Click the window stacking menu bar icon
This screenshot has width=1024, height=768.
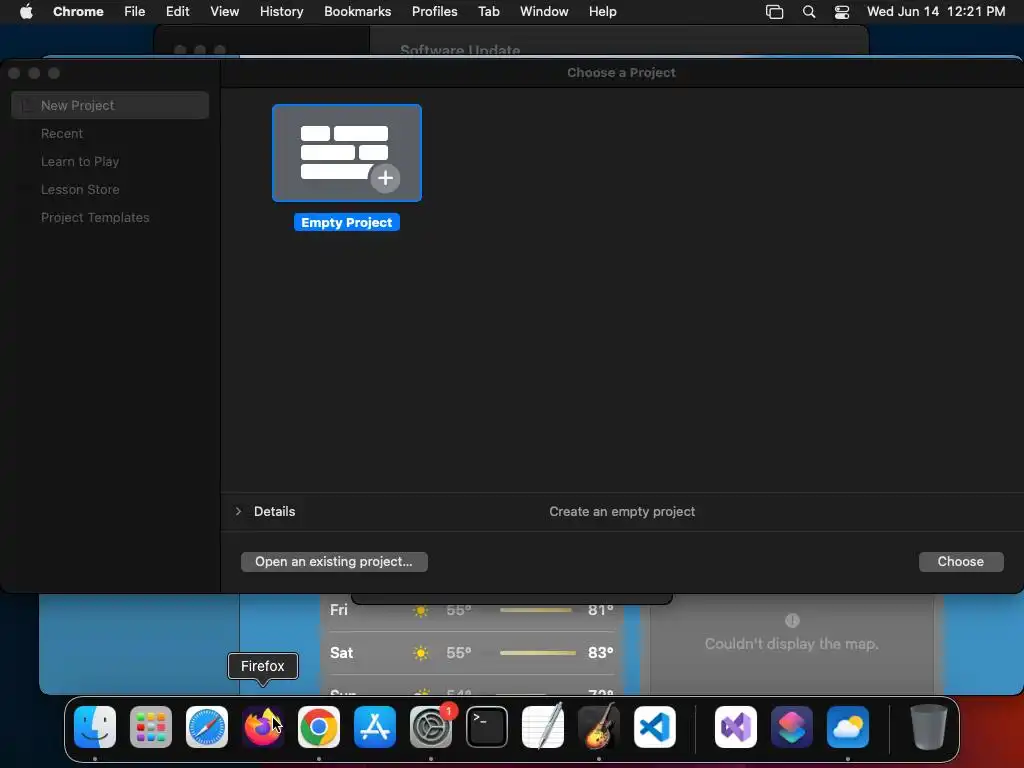[775, 12]
